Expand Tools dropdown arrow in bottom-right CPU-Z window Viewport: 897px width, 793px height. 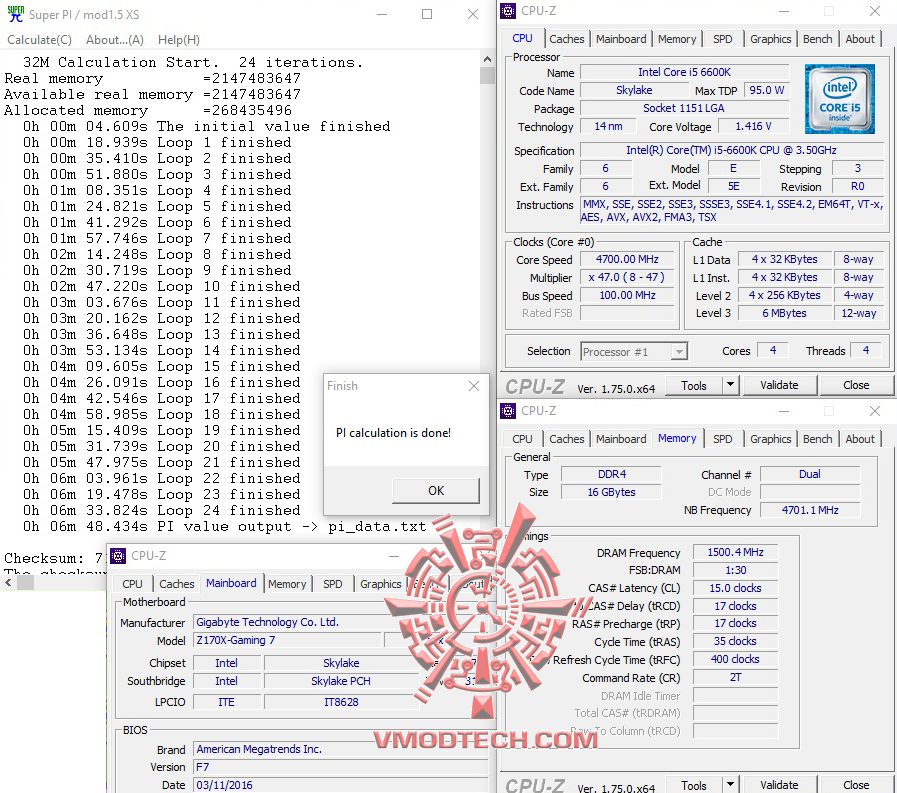click(731, 785)
